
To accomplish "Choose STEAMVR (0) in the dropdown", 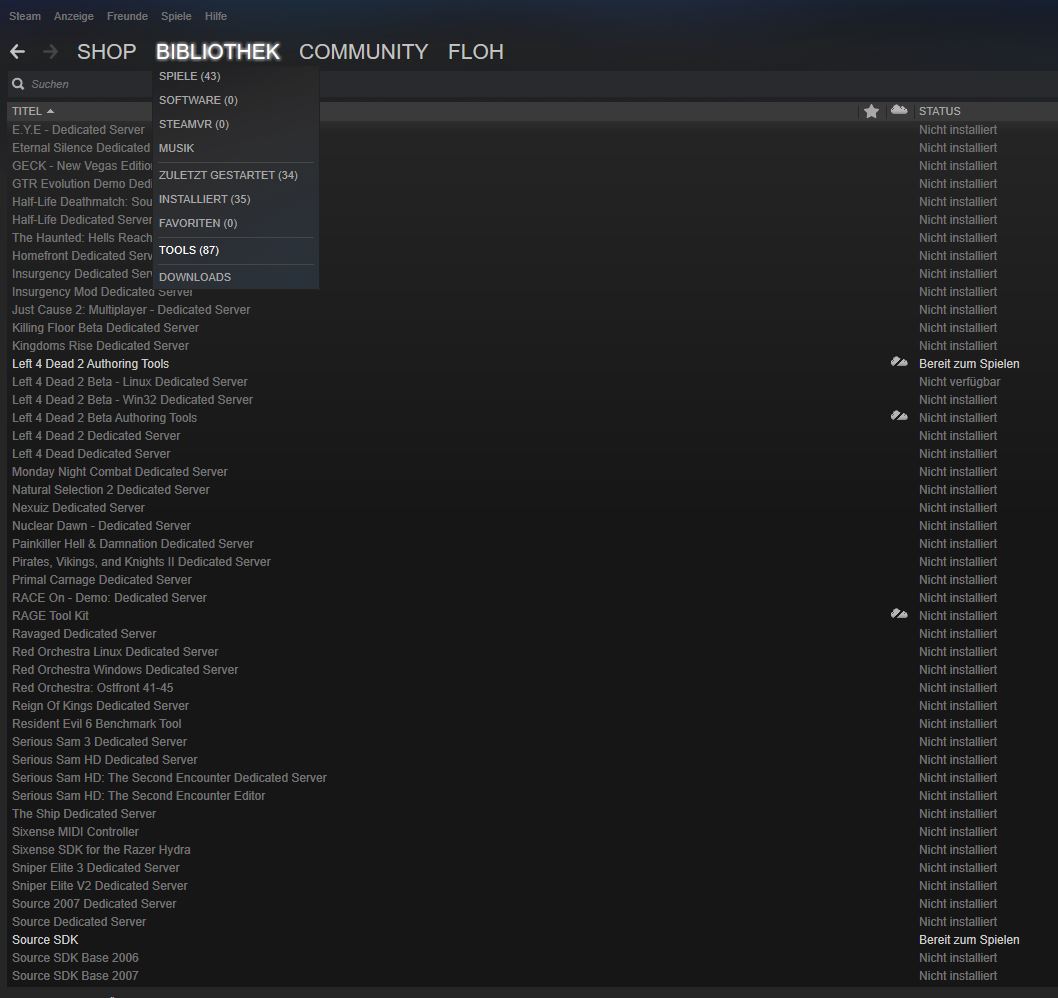I will (194, 124).
